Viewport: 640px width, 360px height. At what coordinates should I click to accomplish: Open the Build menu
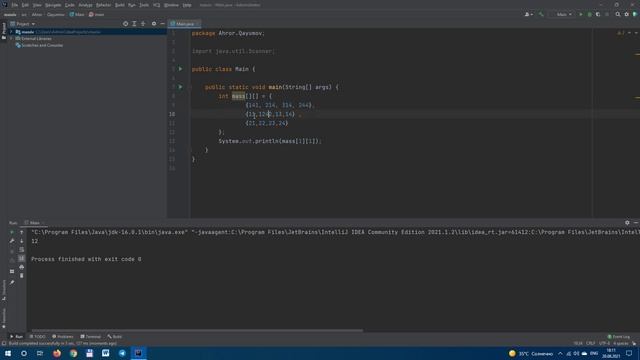[x=120, y=5]
